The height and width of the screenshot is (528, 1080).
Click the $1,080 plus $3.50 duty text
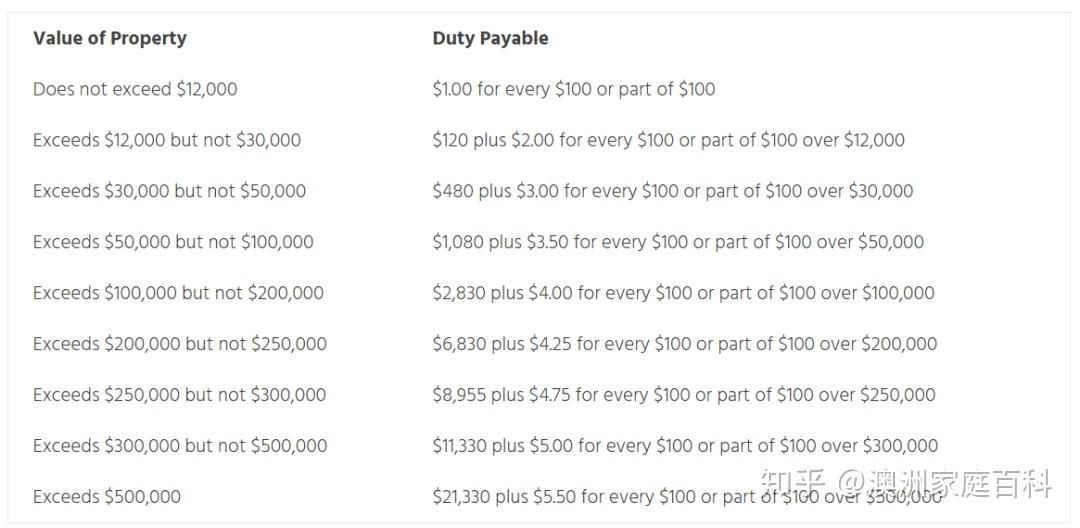(x=678, y=242)
